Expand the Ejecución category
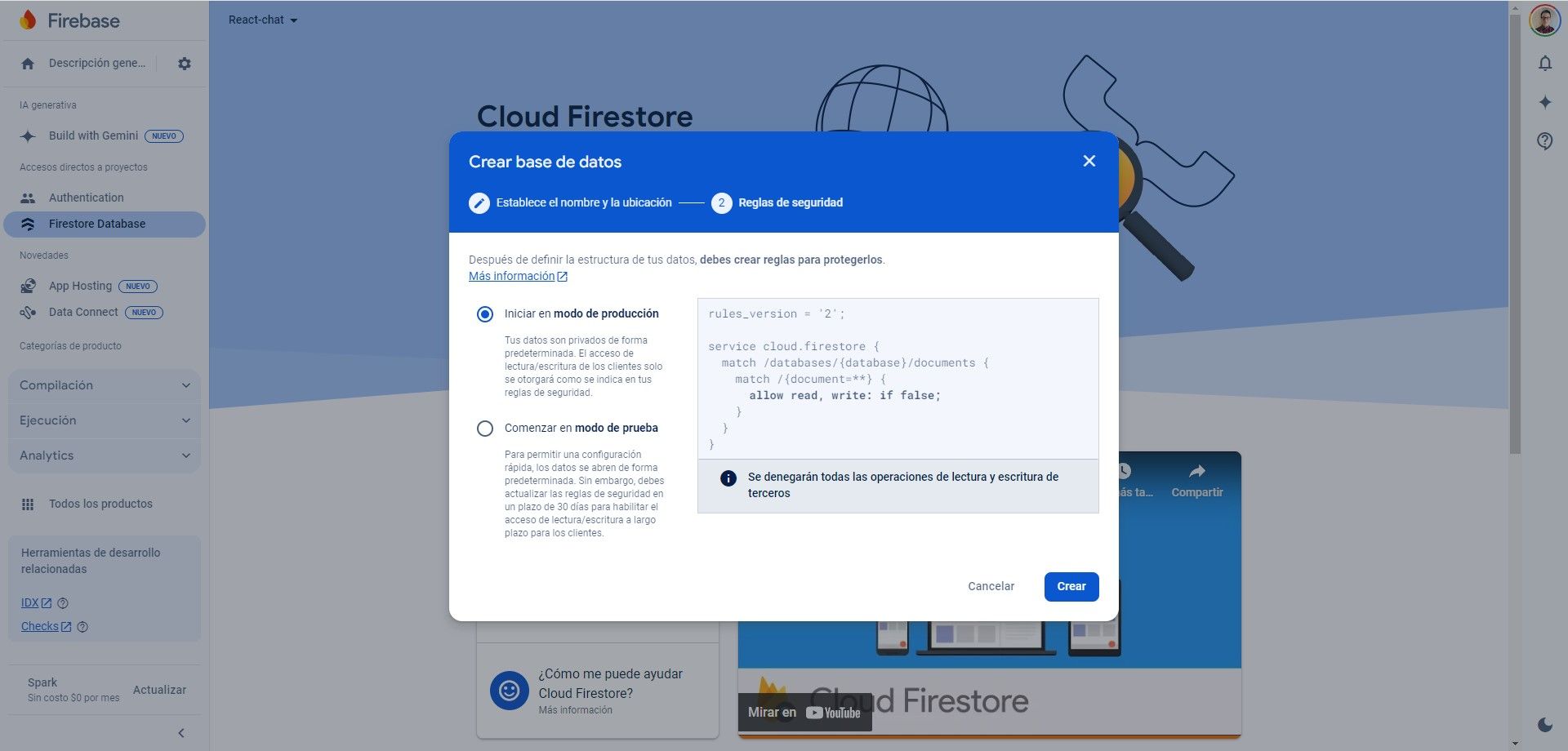This screenshot has width=1568, height=751. tap(105, 420)
